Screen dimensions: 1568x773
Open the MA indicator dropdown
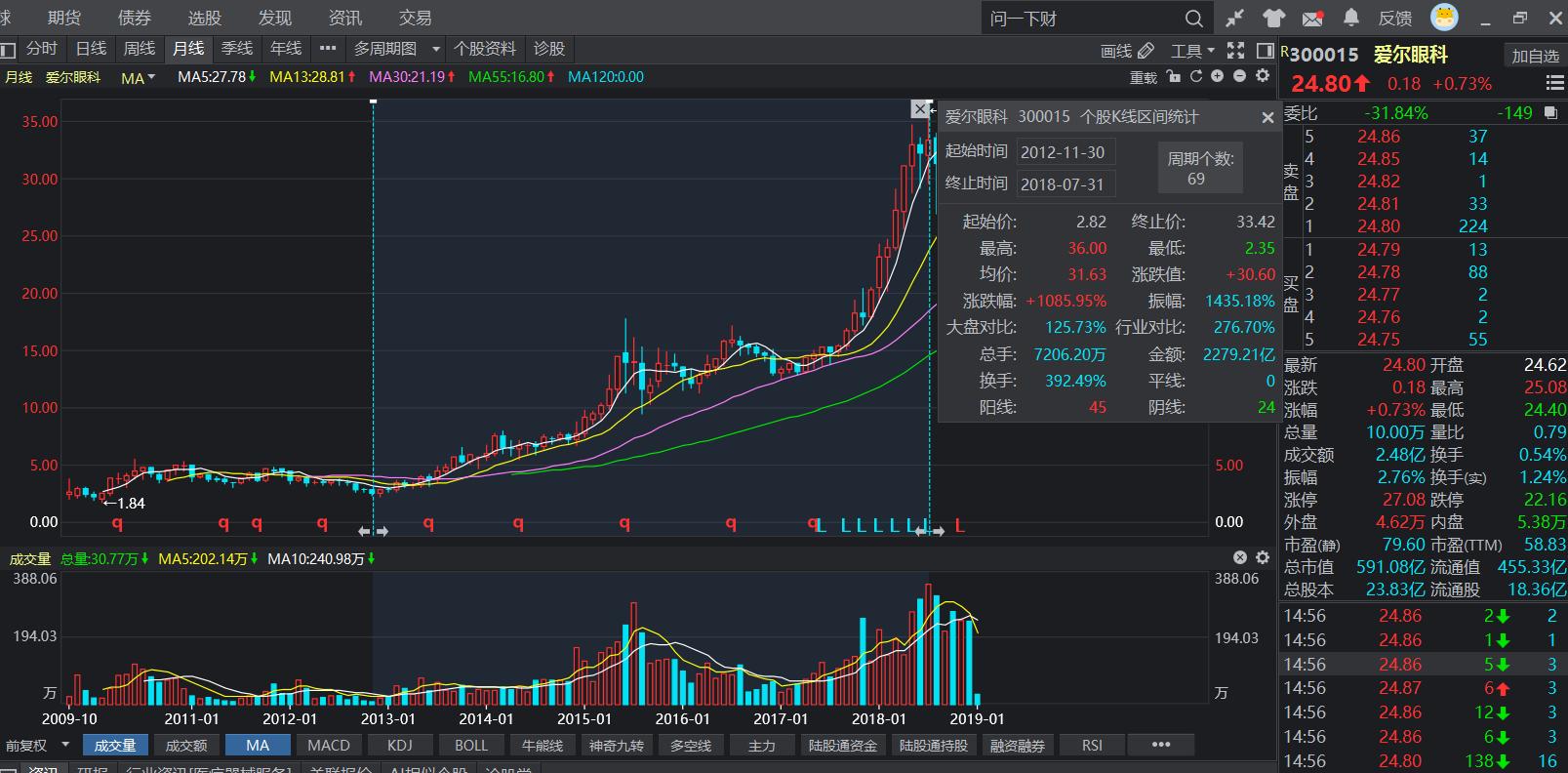click(x=138, y=77)
